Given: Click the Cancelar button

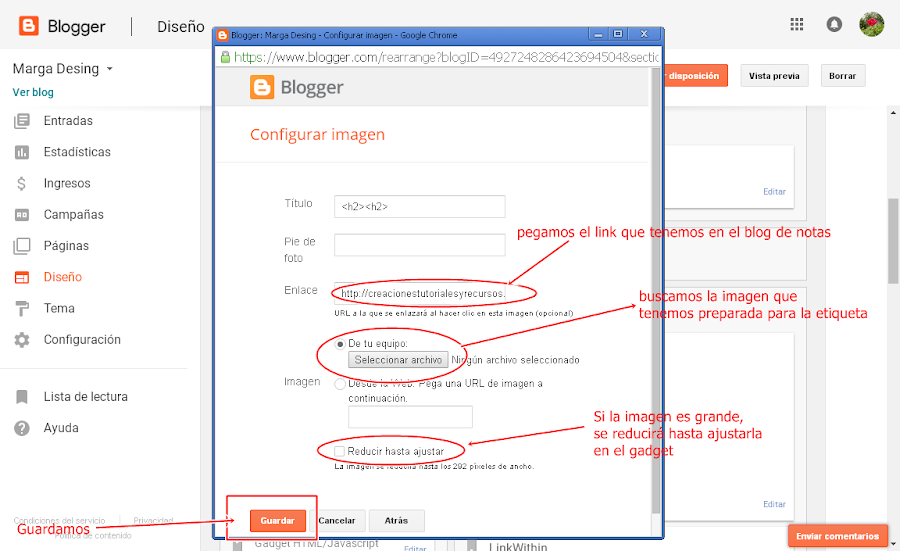Looking at the screenshot, I should 337,521.
